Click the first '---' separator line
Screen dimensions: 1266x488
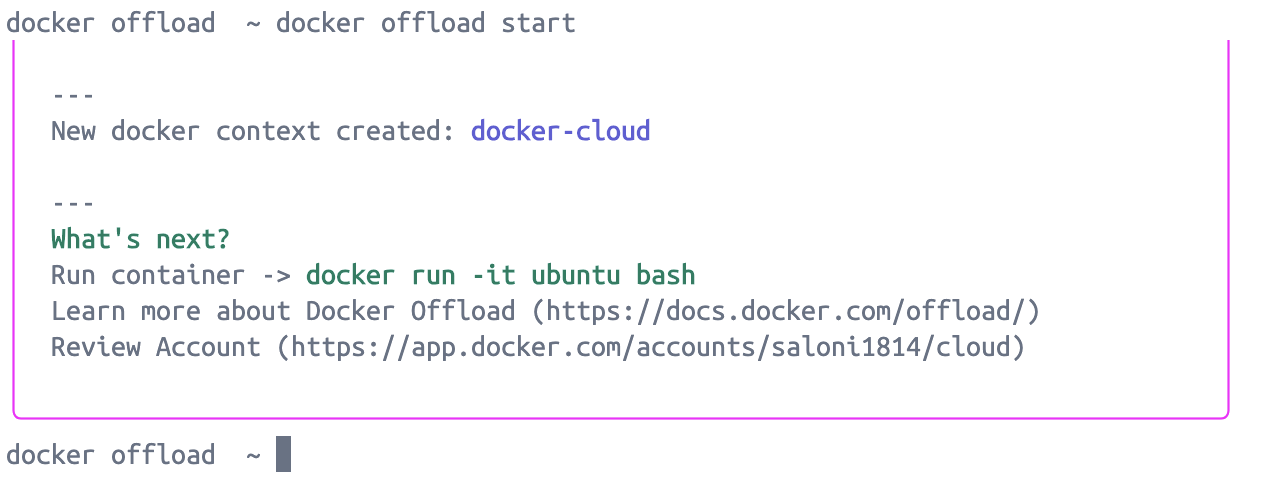pyautogui.click(x=73, y=95)
